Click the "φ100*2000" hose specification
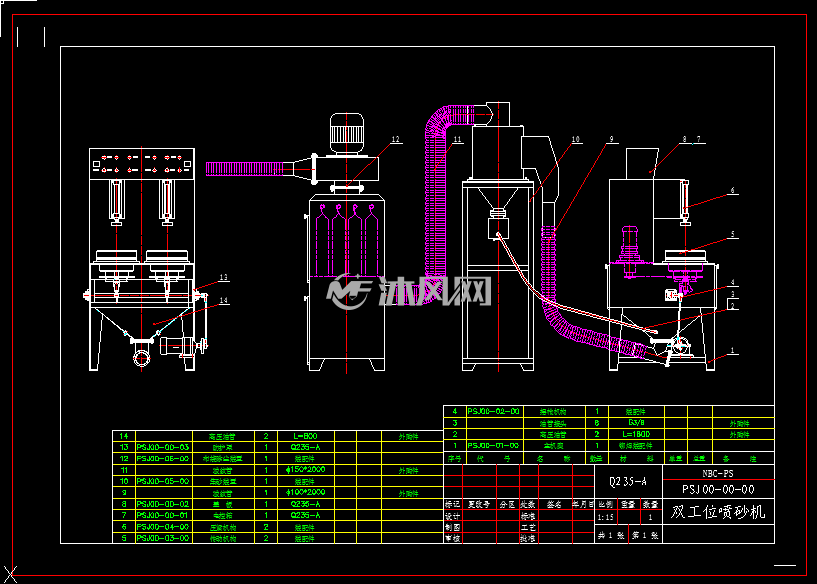 pyautogui.click(x=305, y=492)
